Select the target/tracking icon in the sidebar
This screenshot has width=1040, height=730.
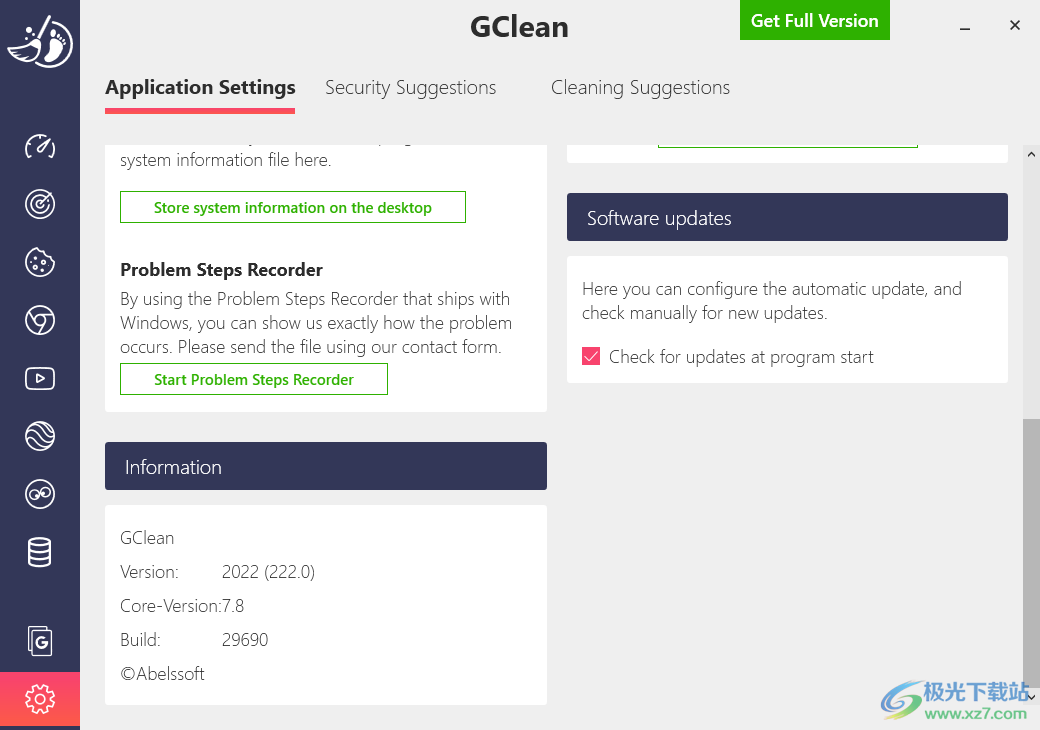(x=40, y=204)
